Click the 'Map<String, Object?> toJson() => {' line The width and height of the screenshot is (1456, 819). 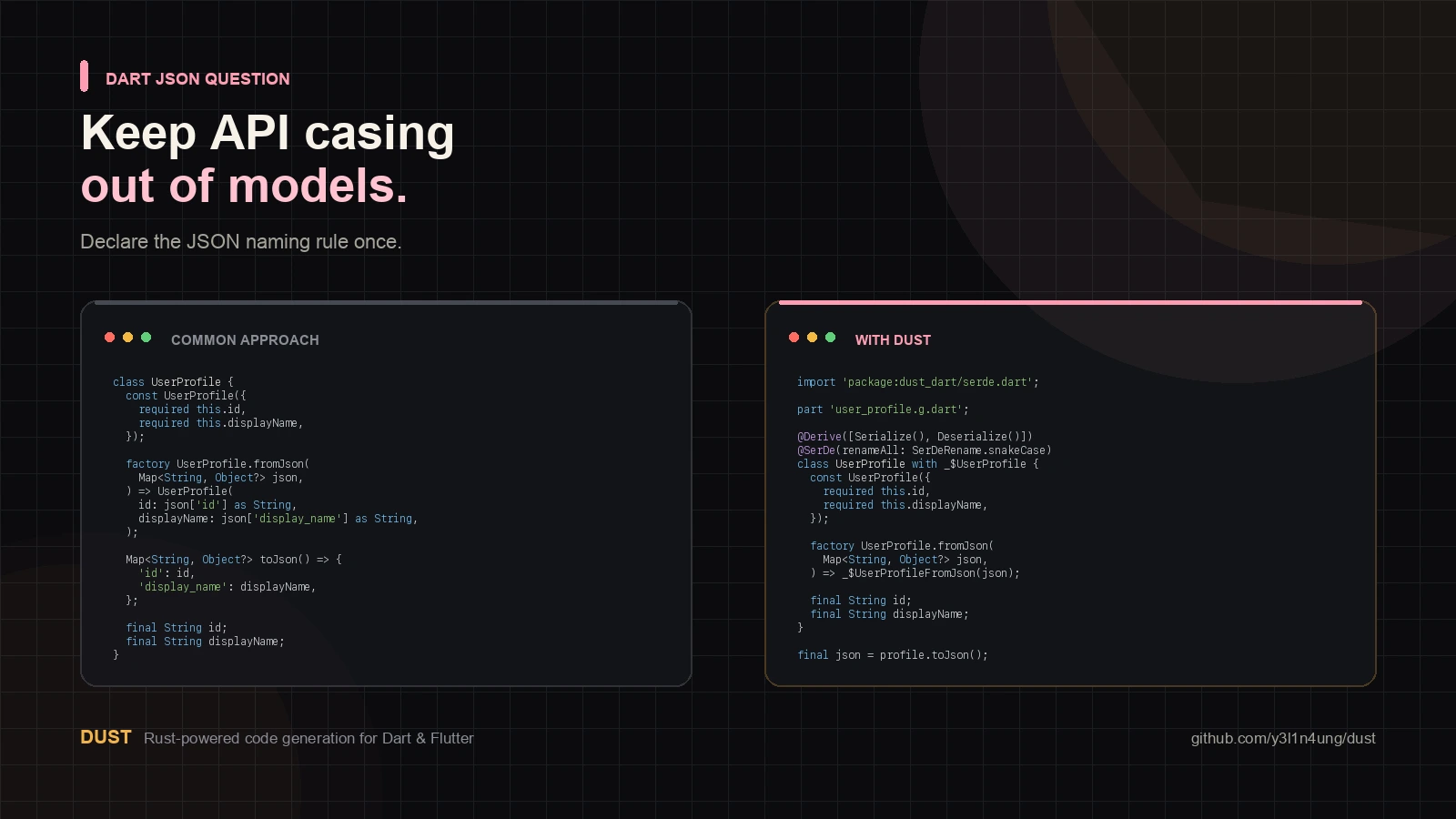234,560
